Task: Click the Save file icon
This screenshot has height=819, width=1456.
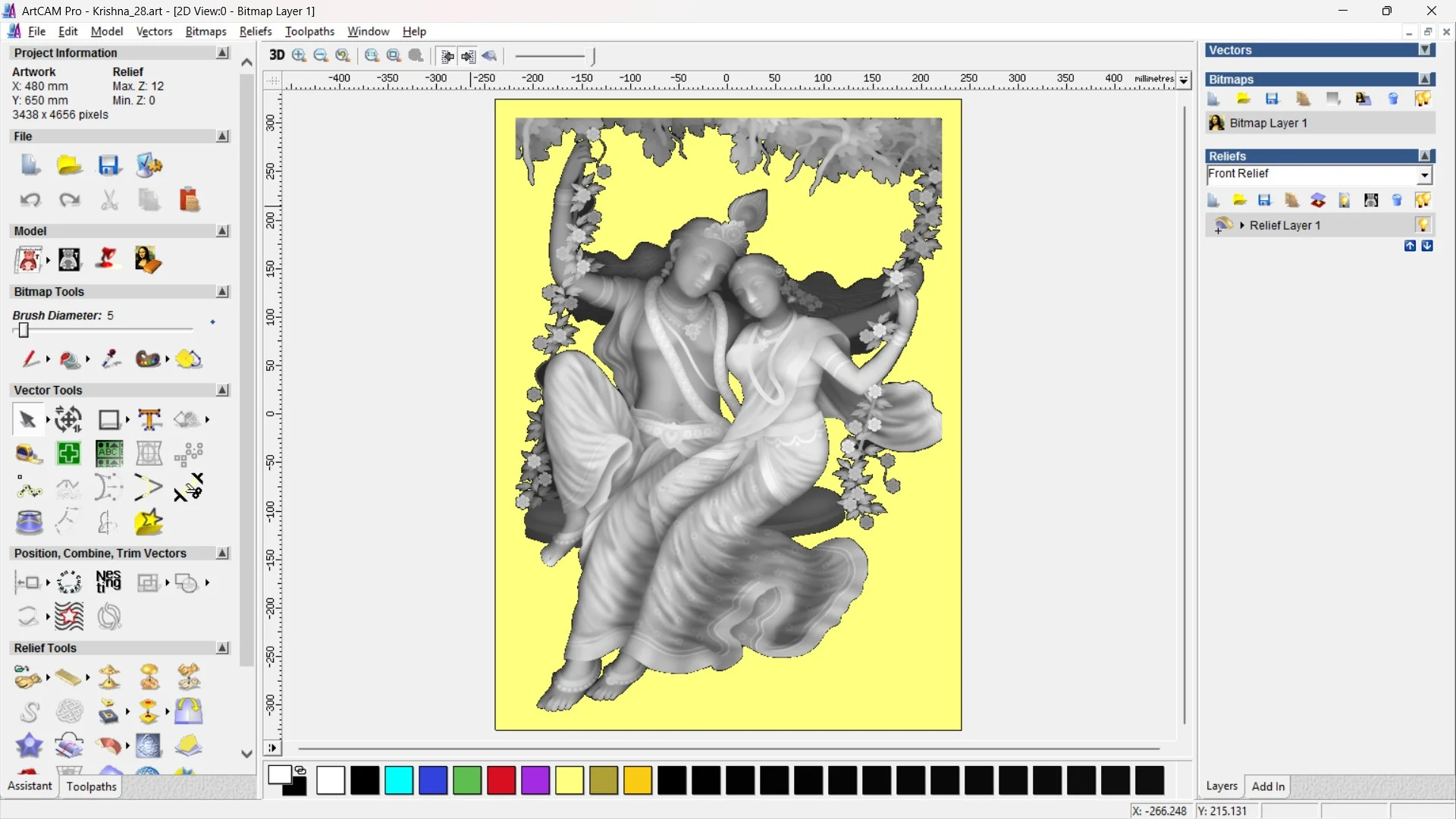Action: tap(109, 165)
